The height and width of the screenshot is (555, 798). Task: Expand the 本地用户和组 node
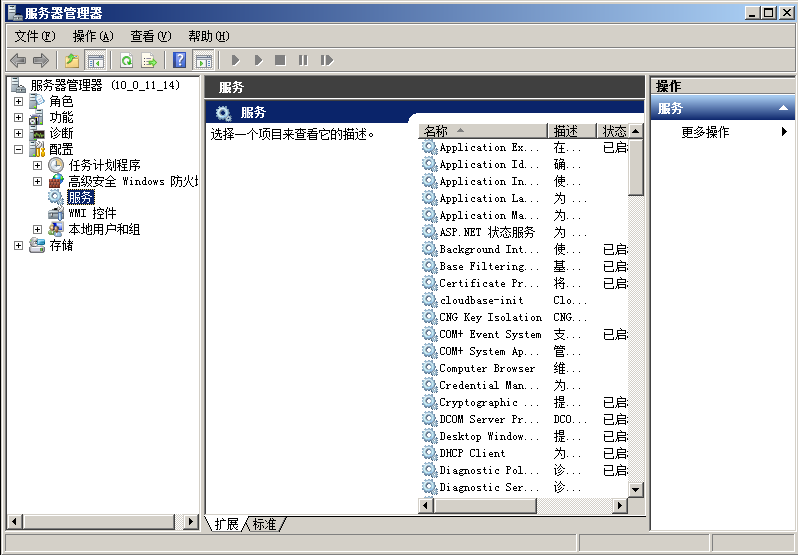tap(38, 229)
